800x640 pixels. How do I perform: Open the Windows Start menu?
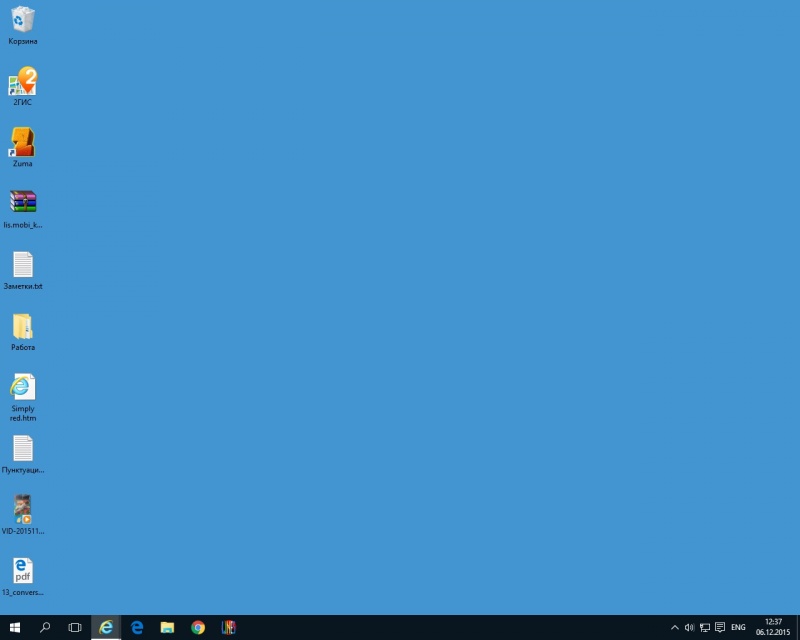coord(15,627)
